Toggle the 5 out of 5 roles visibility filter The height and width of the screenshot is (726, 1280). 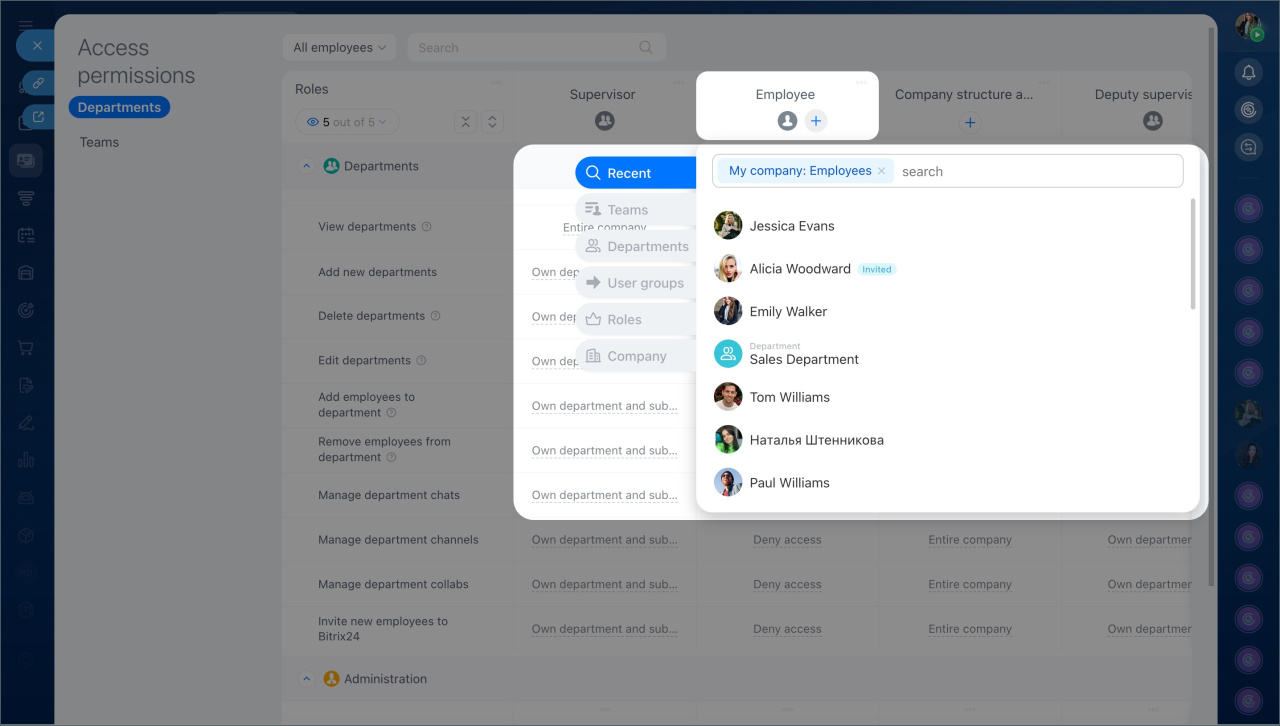(347, 122)
